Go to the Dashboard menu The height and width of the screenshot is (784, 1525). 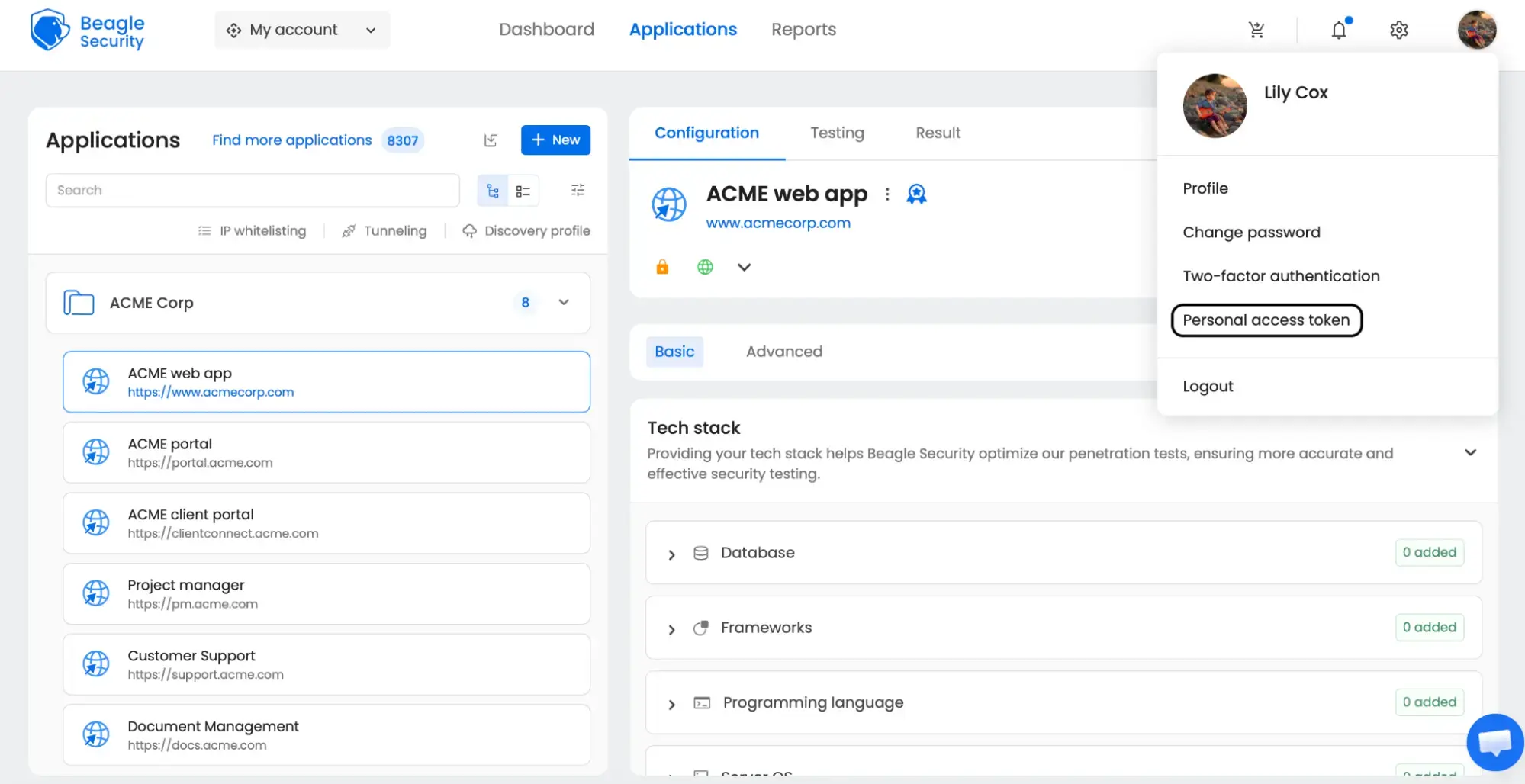pos(546,30)
